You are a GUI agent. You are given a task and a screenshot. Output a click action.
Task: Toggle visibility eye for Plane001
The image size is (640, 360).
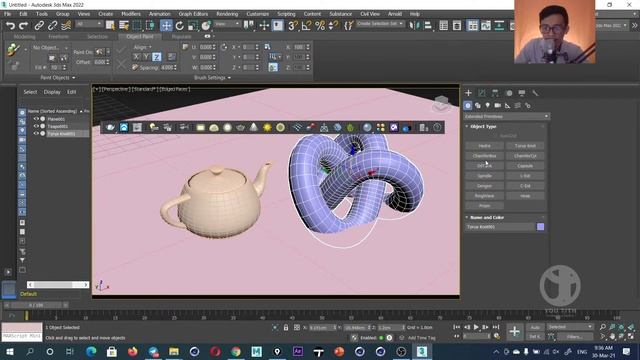36,119
